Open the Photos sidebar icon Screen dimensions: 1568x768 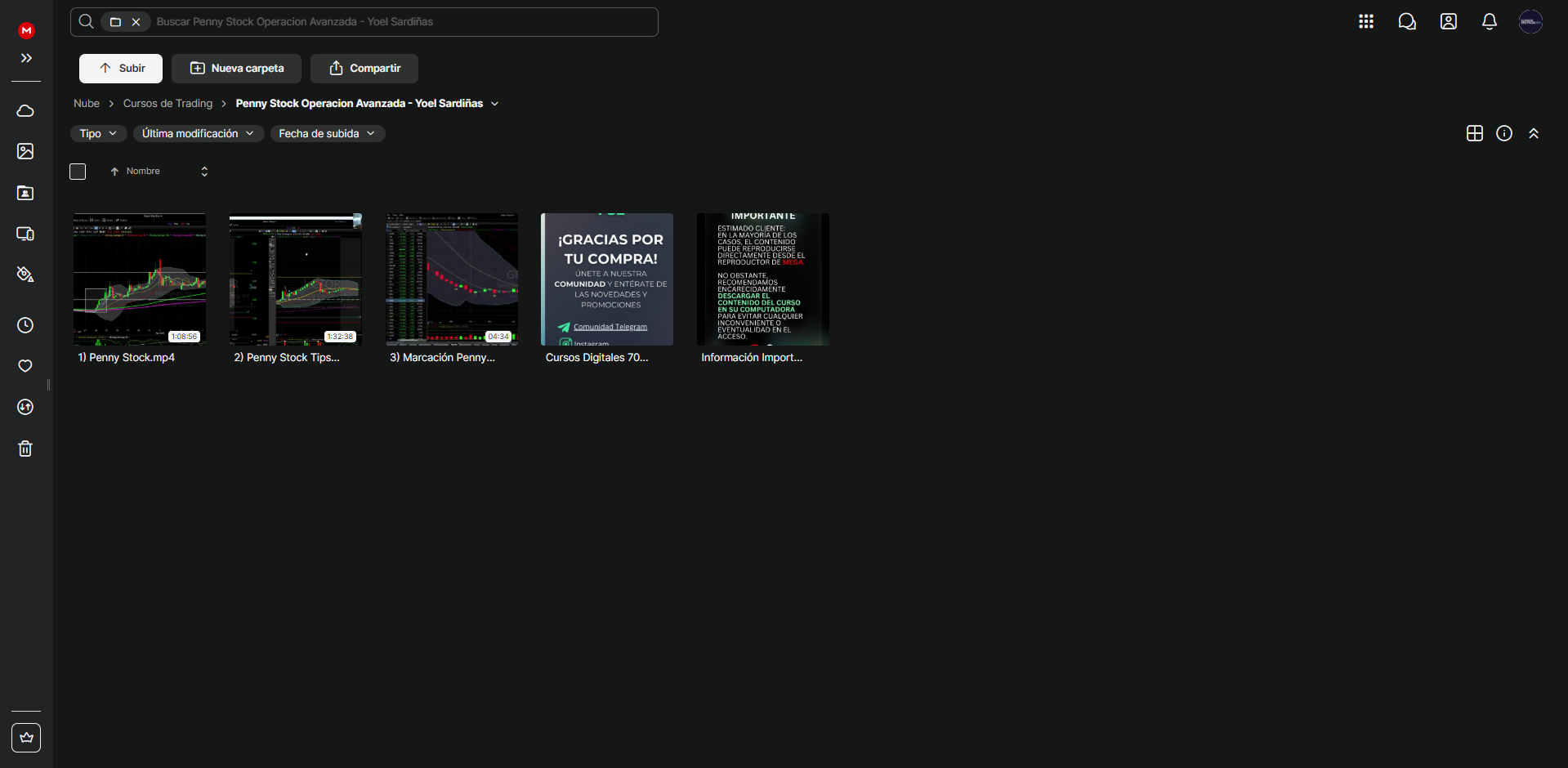[x=25, y=151]
